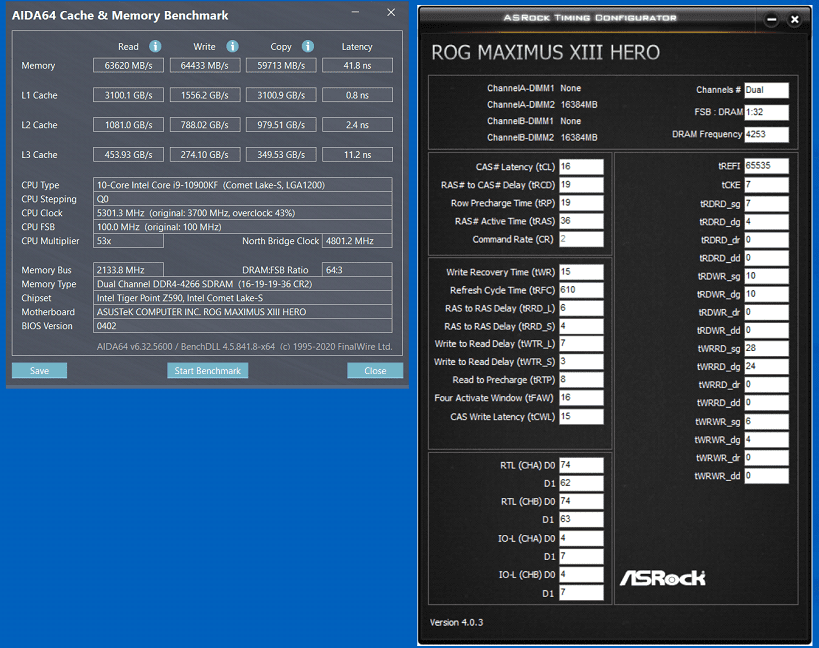
Task: Select the tWRRD_sg value field
Action: (x=766, y=348)
